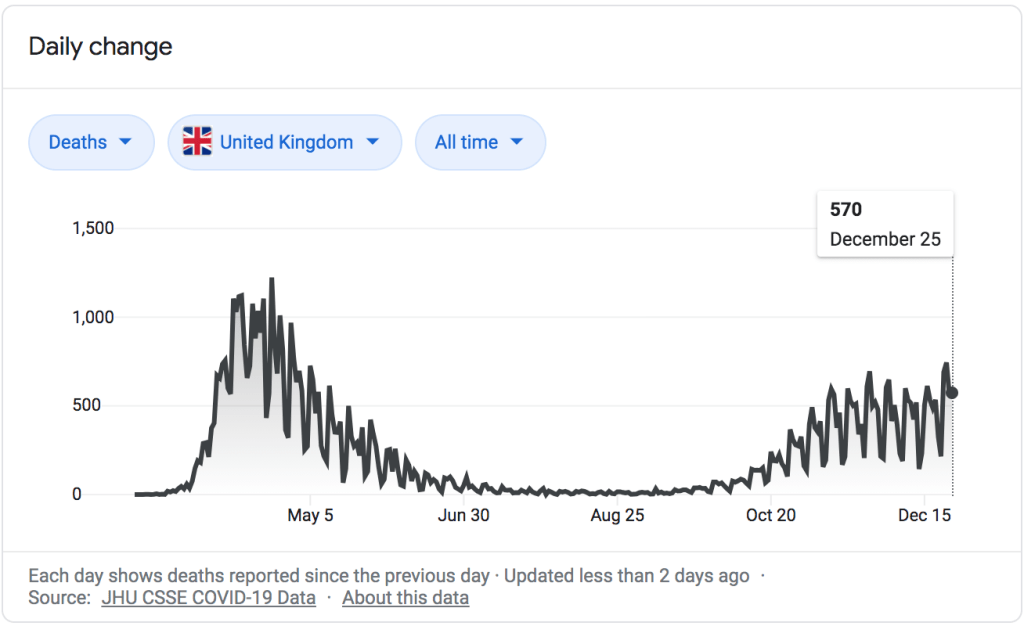Viewport: 1024px width, 626px height.
Task: Click the 1,000 y-axis label
Action: 93,317
